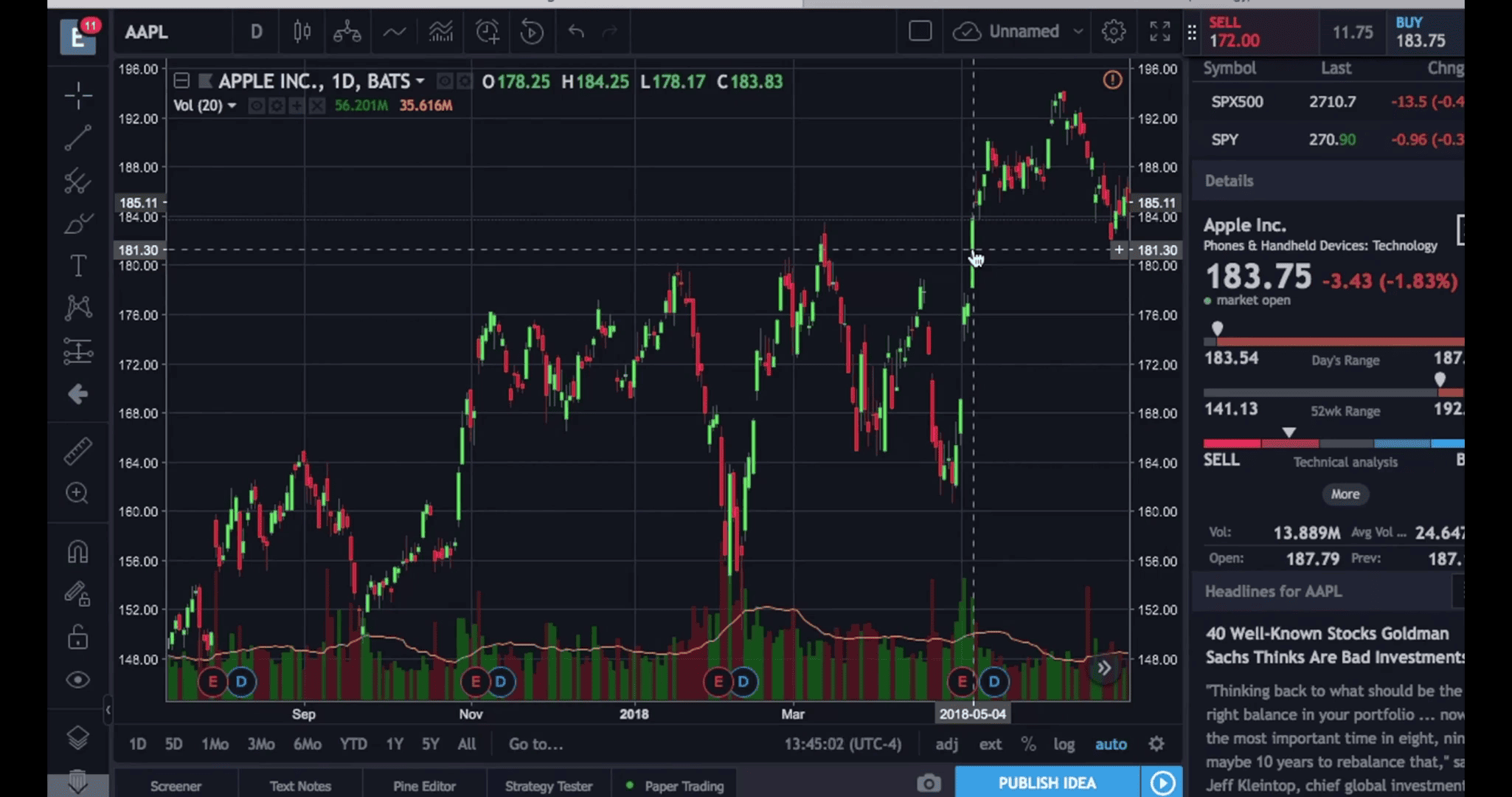Click the compare symbols icon

pyautogui.click(x=347, y=32)
